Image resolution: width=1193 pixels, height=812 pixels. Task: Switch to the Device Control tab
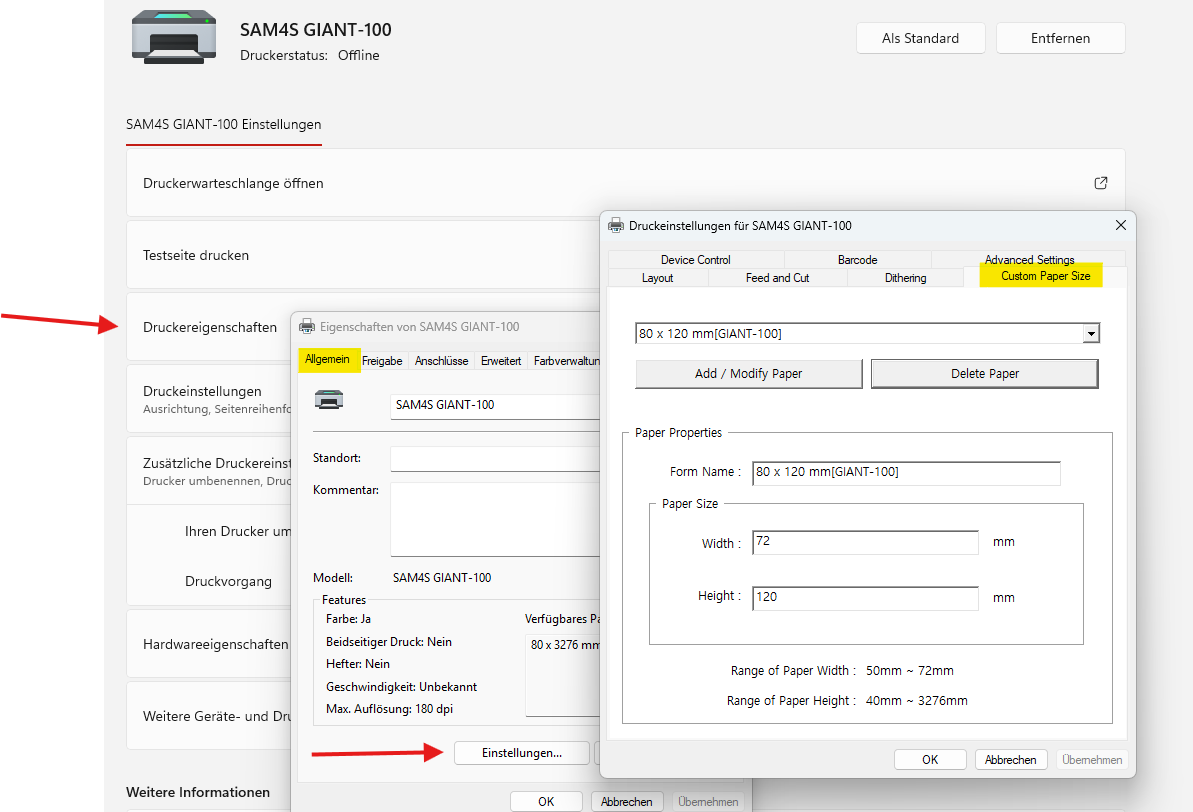[x=695, y=260]
